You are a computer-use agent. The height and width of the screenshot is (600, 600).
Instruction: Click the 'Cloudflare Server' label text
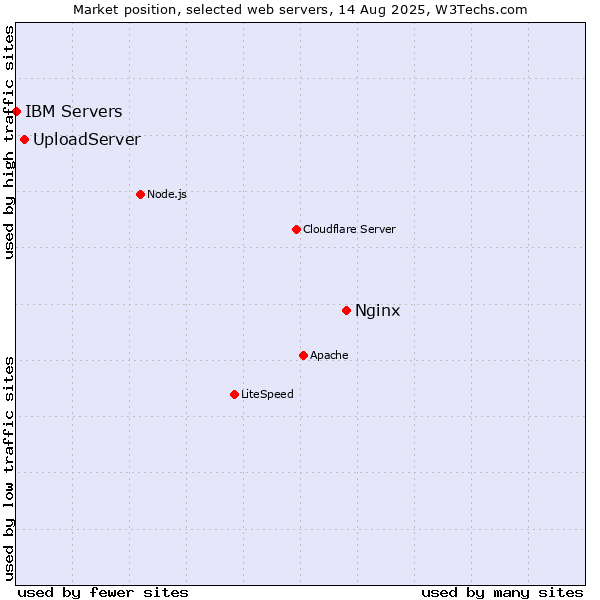[x=349, y=229]
